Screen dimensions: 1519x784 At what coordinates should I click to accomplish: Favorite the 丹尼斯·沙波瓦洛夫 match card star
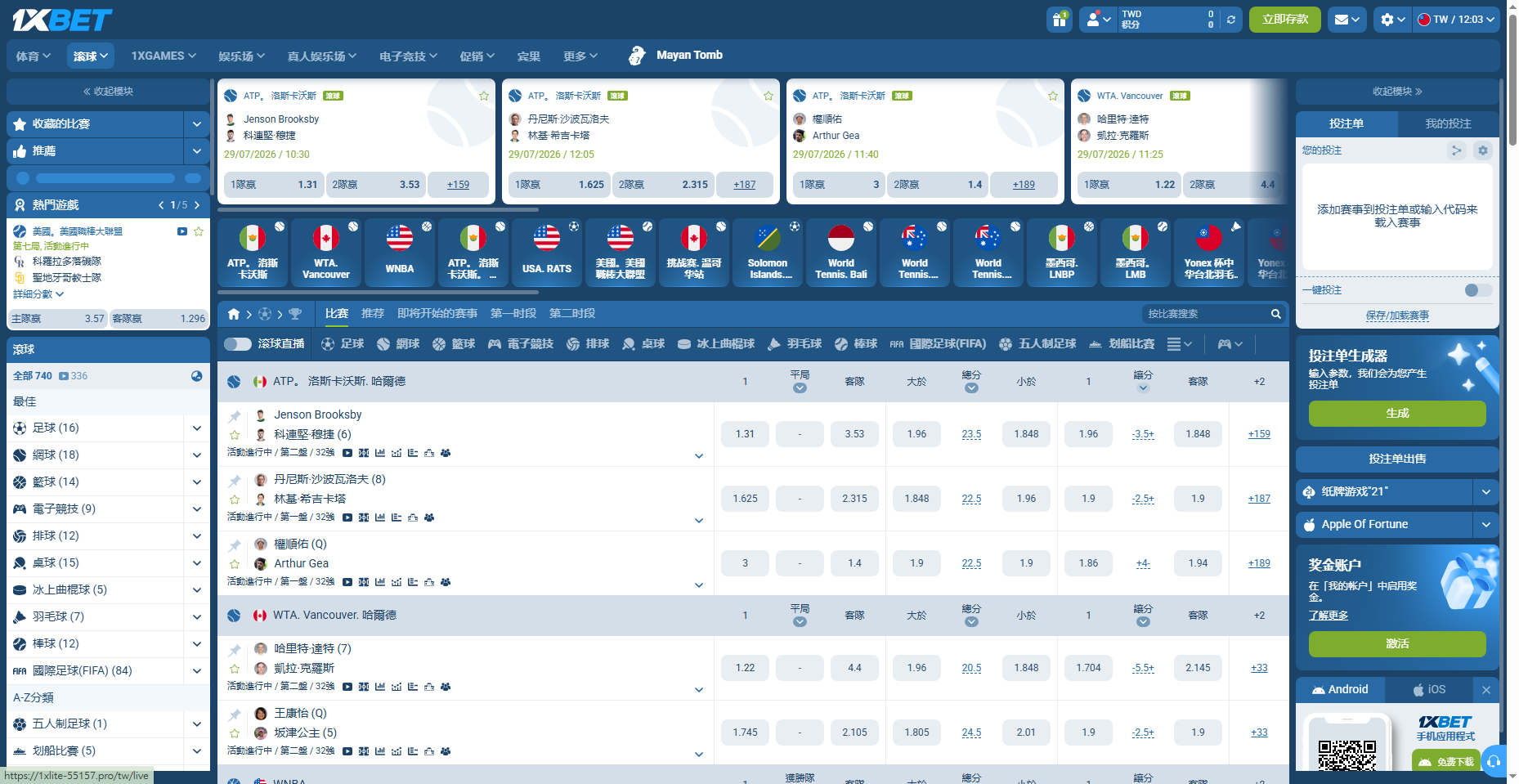pyautogui.click(x=768, y=96)
